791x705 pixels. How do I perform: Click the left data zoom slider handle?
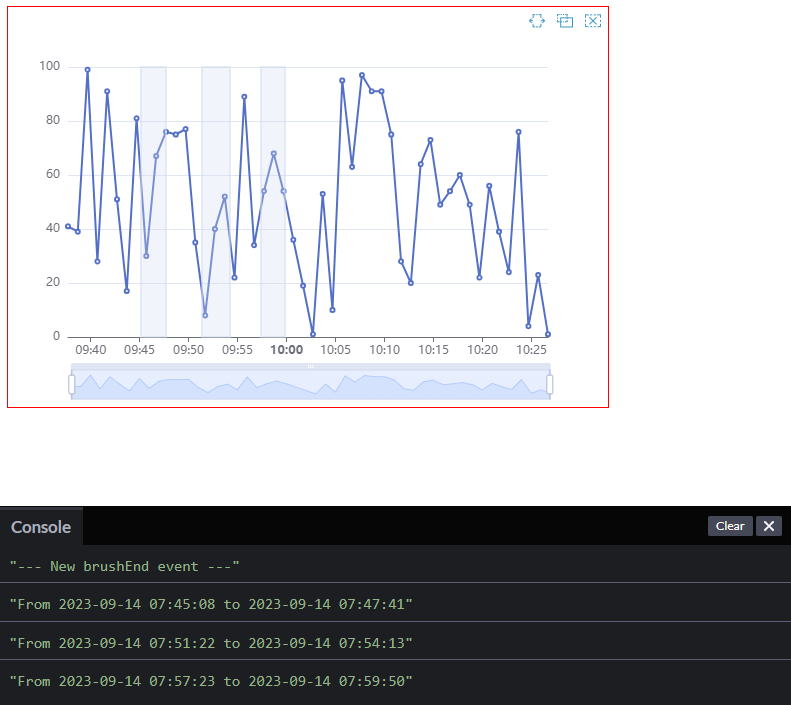coord(72,384)
